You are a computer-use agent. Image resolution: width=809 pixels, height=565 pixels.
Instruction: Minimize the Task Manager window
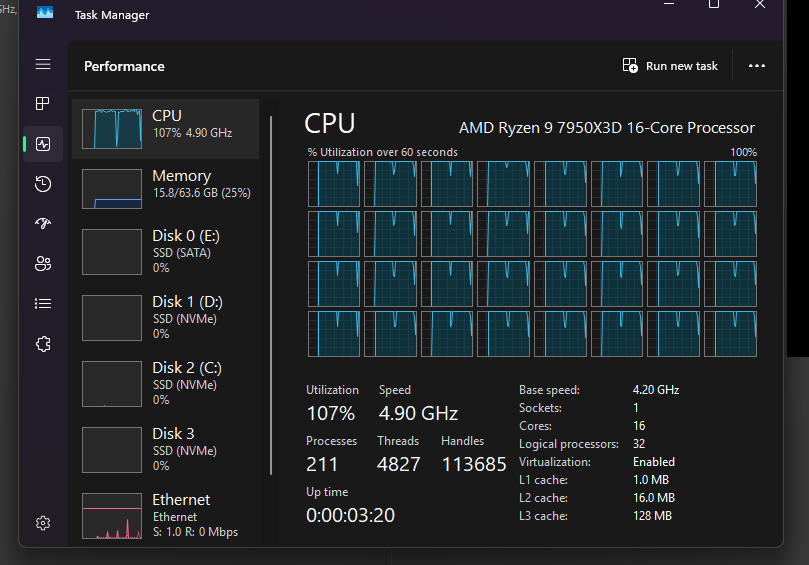click(x=669, y=4)
